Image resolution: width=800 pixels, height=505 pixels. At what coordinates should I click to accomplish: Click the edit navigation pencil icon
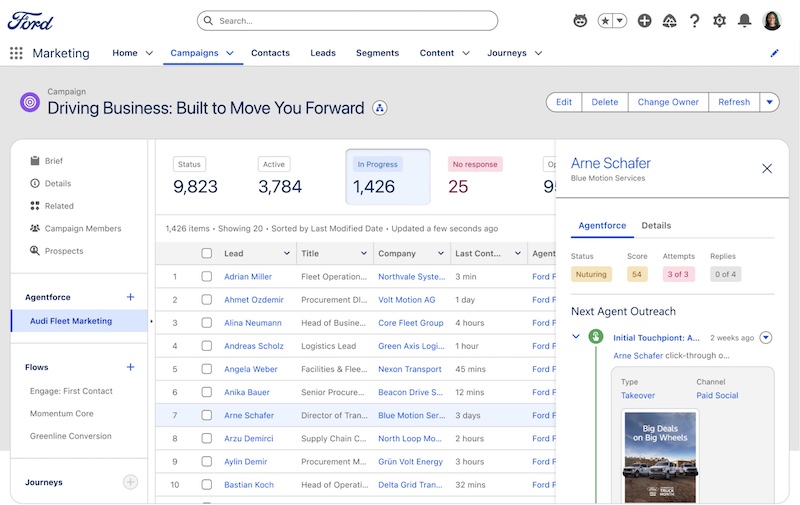click(x=774, y=53)
